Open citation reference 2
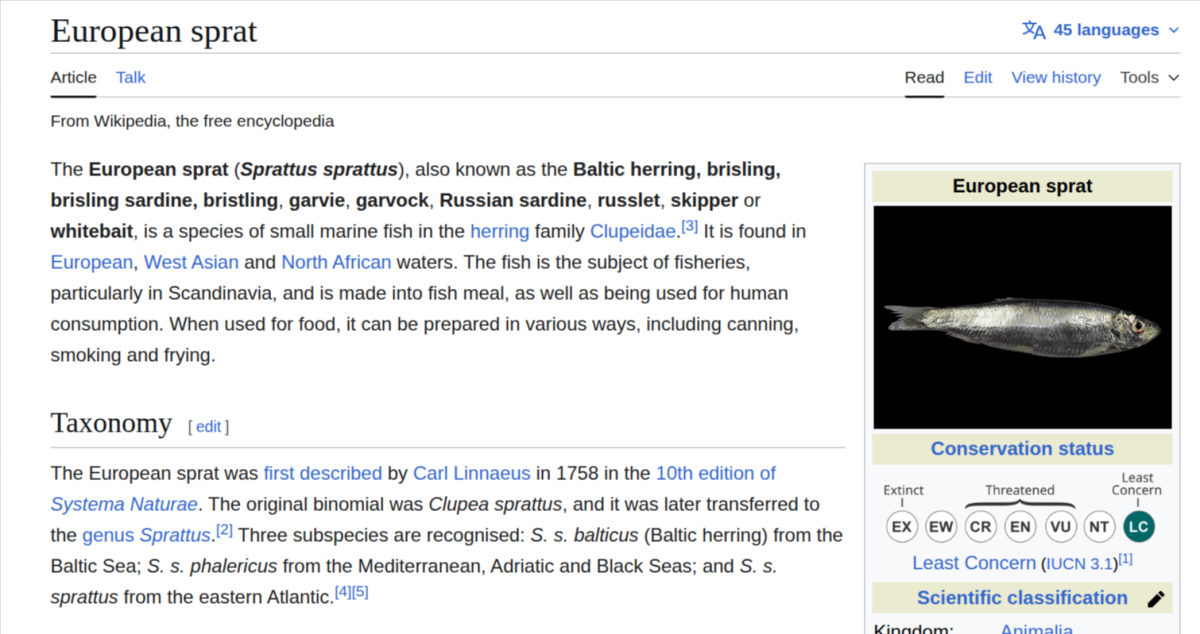The image size is (1200, 634). 224,530
